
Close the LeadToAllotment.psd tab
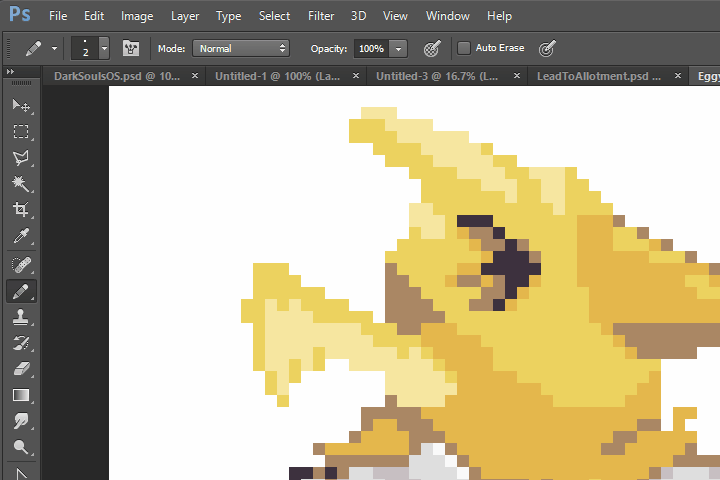coord(678,75)
